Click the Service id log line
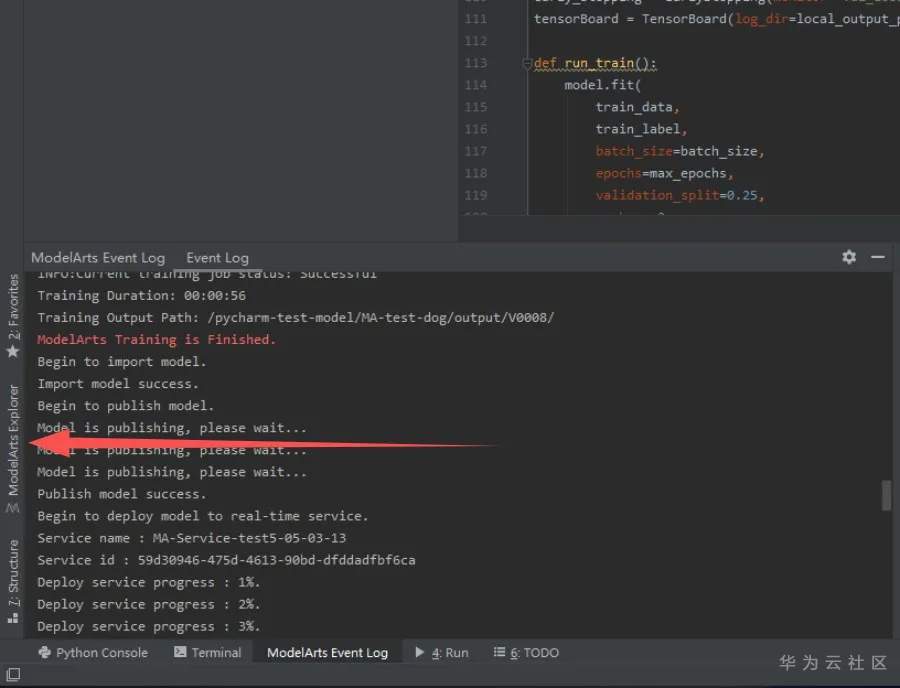Image resolution: width=900 pixels, height=688 pixels. click(x=226, y=560)
